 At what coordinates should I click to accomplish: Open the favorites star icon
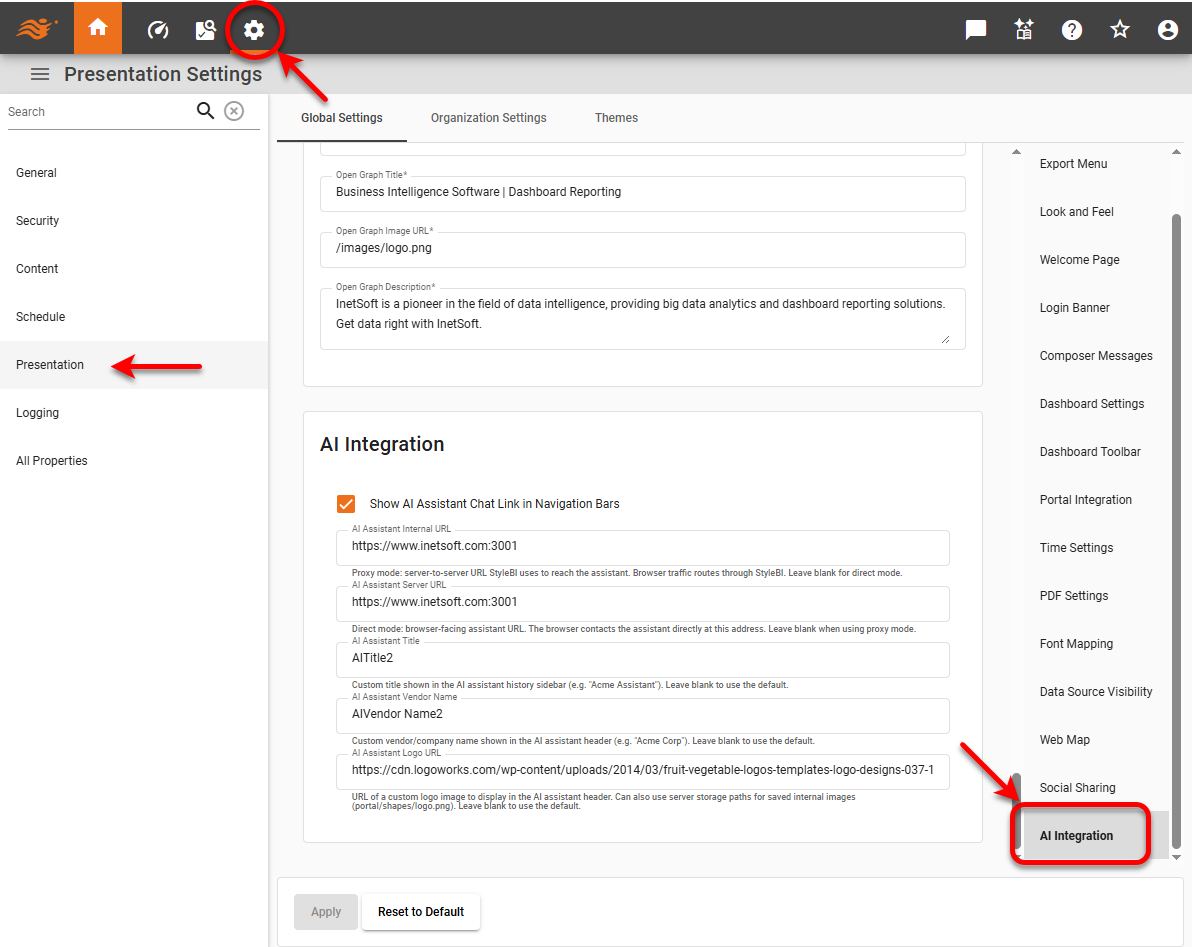(1119, 29)
